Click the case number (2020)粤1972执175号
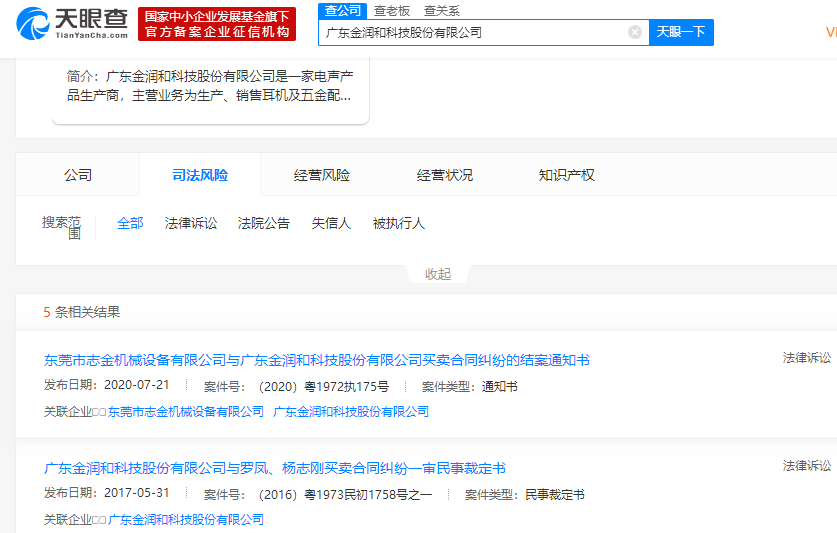Viewport: 837px width, 533px height. point(323,387)
